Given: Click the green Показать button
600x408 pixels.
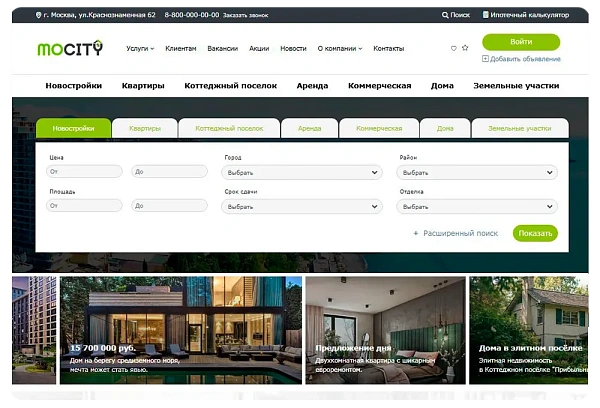Looking at the screenshot, I should point(535,233).
